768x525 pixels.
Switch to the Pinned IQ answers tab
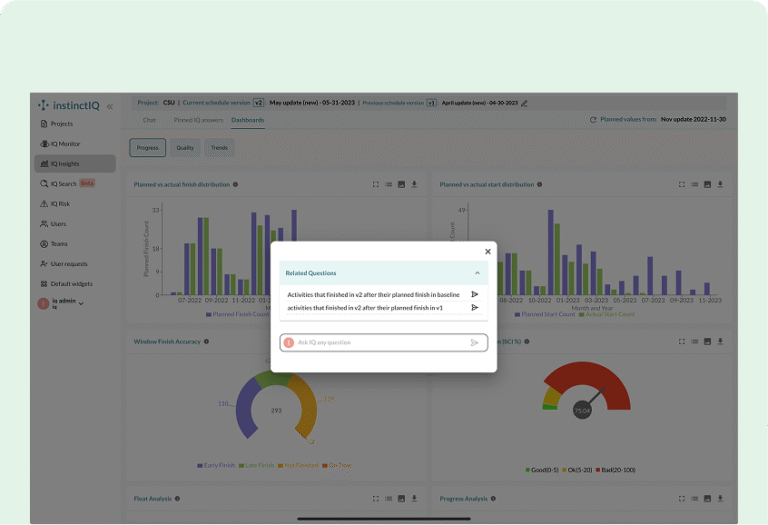pos(198,120)
